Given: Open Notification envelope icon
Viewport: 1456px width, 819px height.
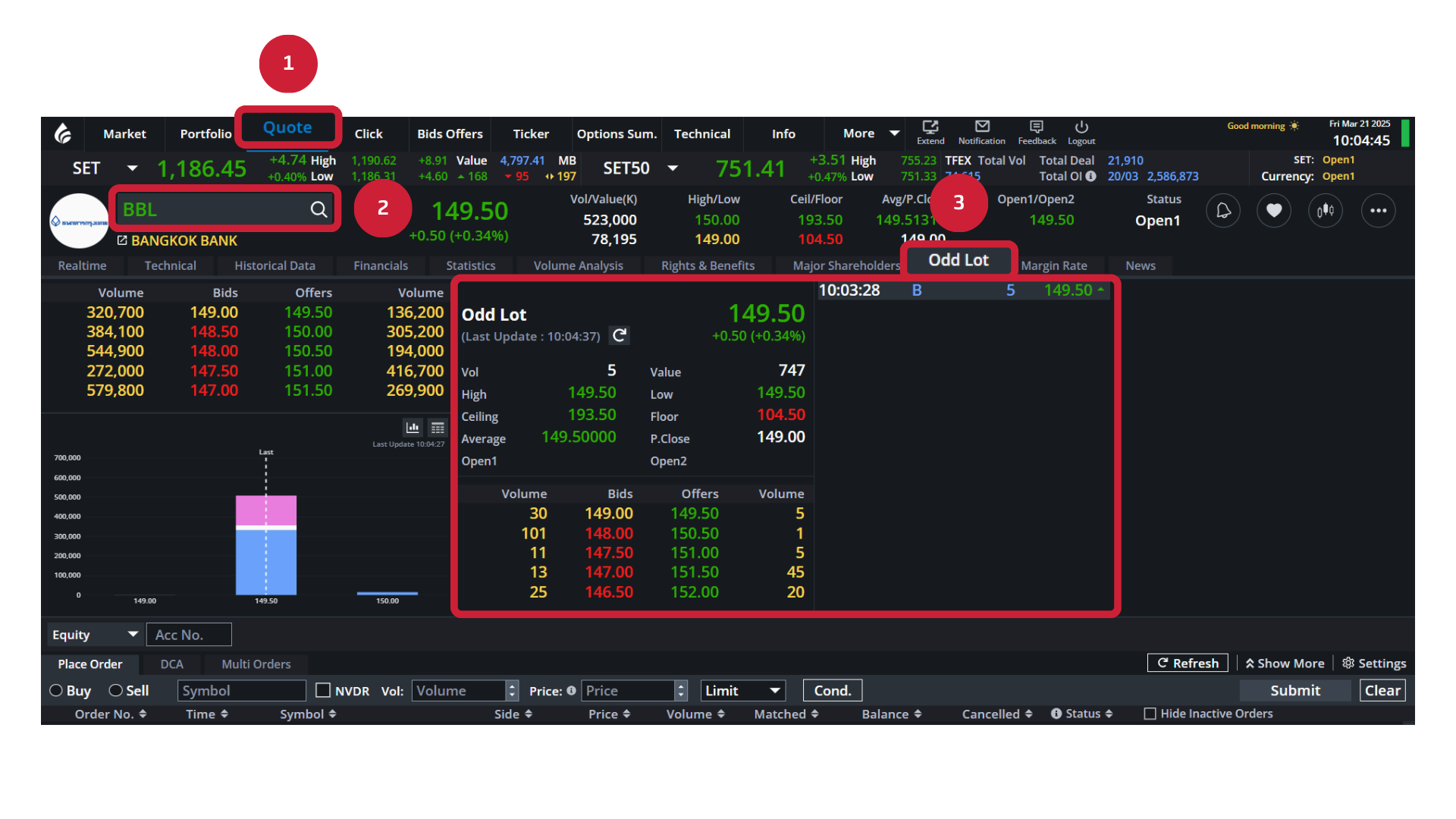Looking at the screenshot, I should 982,127.
